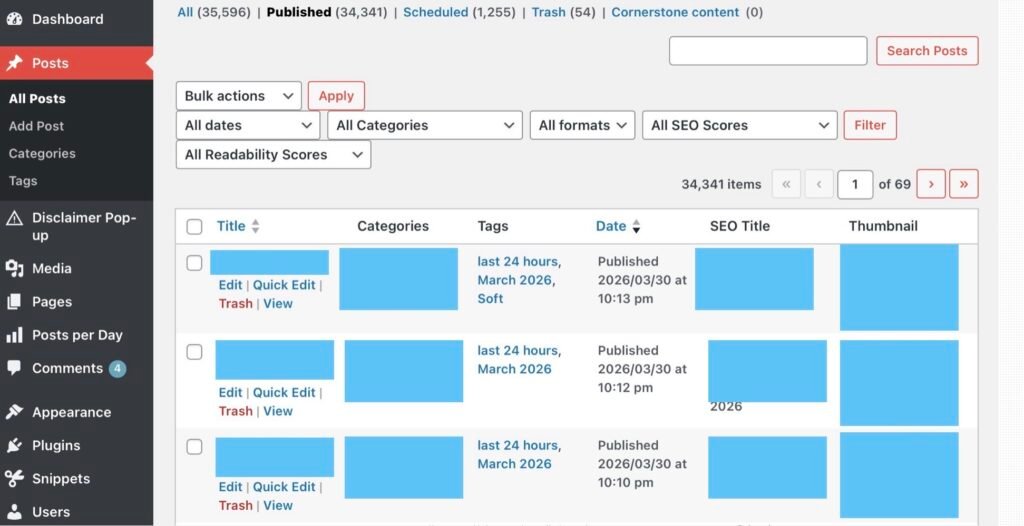Click the Filter button
This screenshot has width=1024, height=526.
(869, 125)
